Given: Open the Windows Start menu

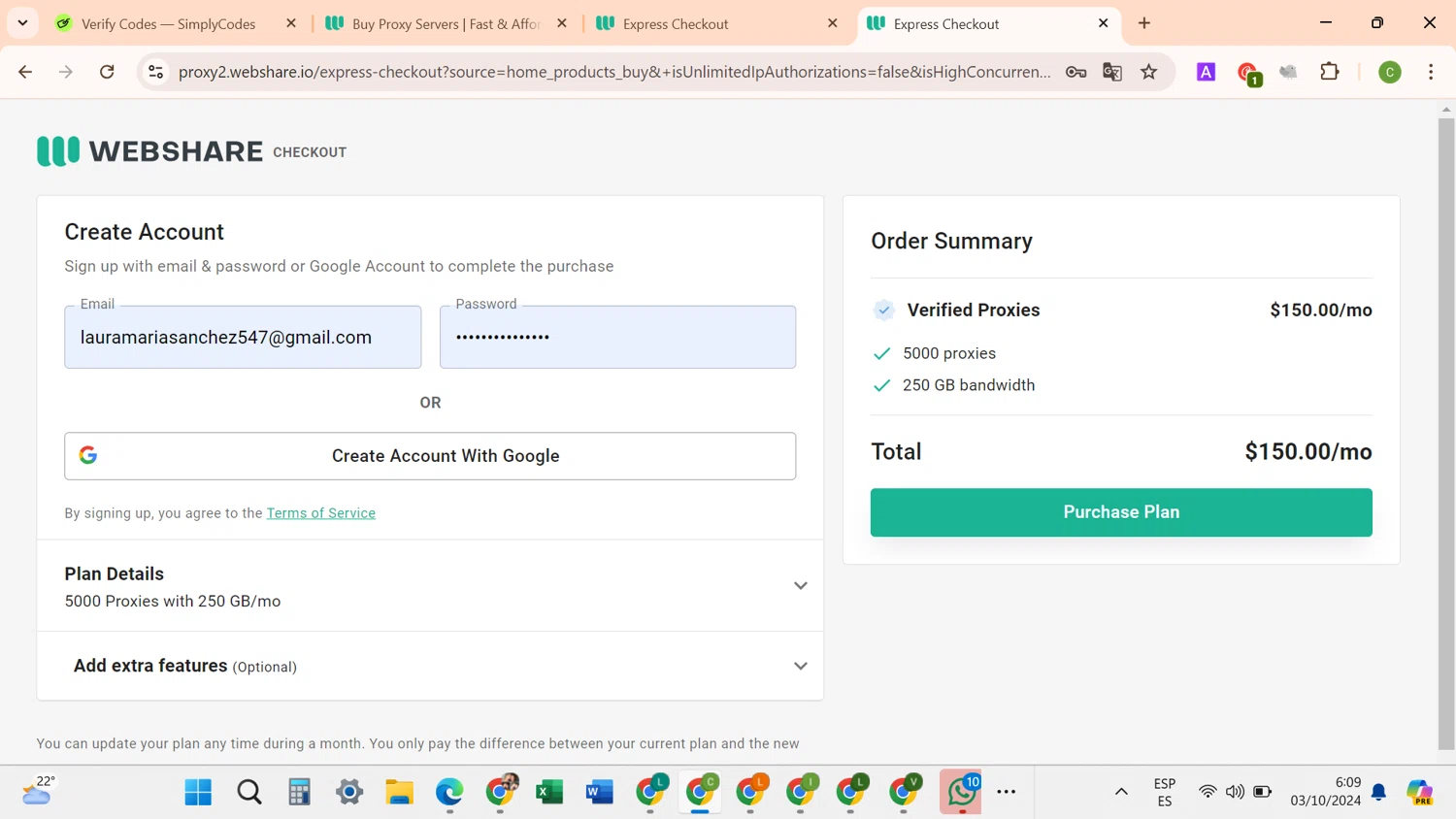Looking at the screenshot, I should coord(198,792).
